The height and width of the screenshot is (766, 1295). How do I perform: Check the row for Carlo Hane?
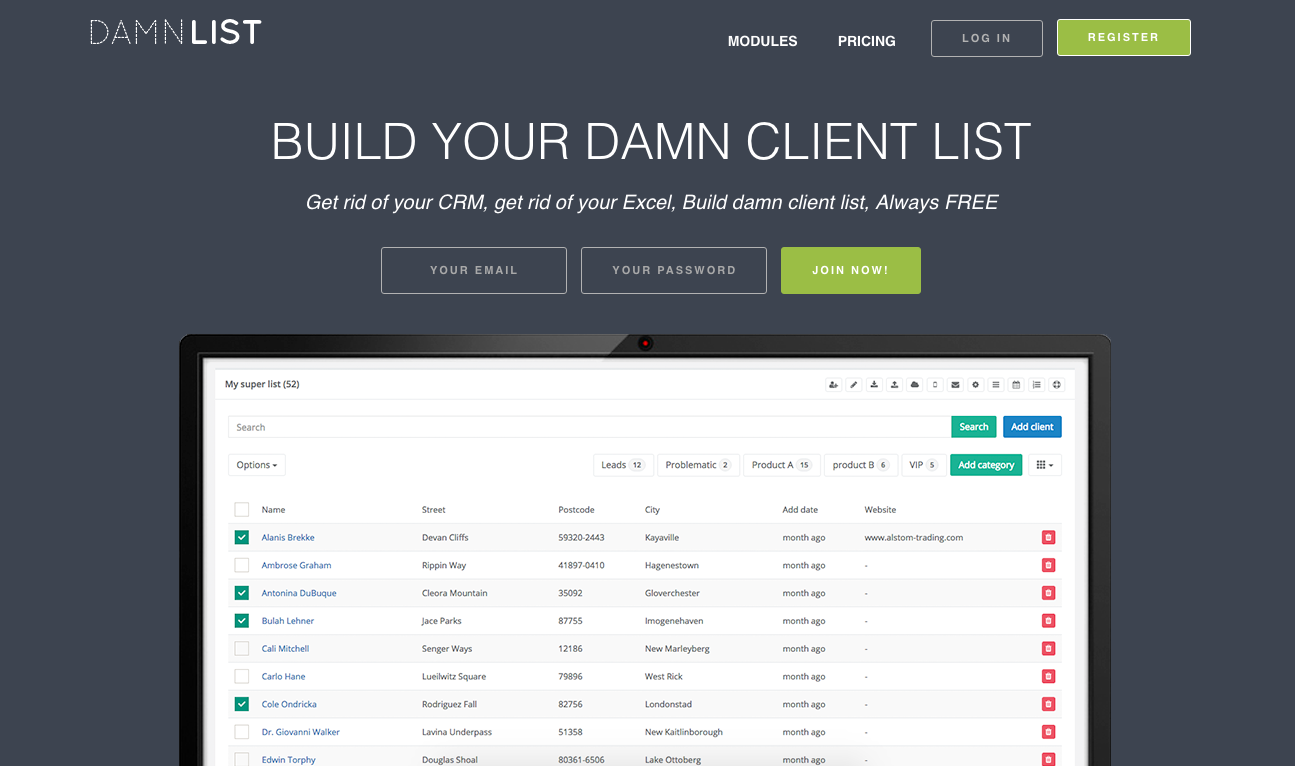(241, 676)
